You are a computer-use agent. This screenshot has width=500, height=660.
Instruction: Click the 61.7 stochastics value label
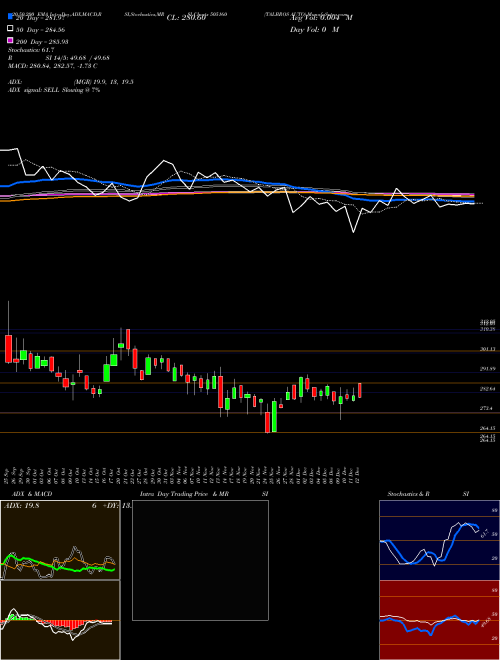coord(484,533)
